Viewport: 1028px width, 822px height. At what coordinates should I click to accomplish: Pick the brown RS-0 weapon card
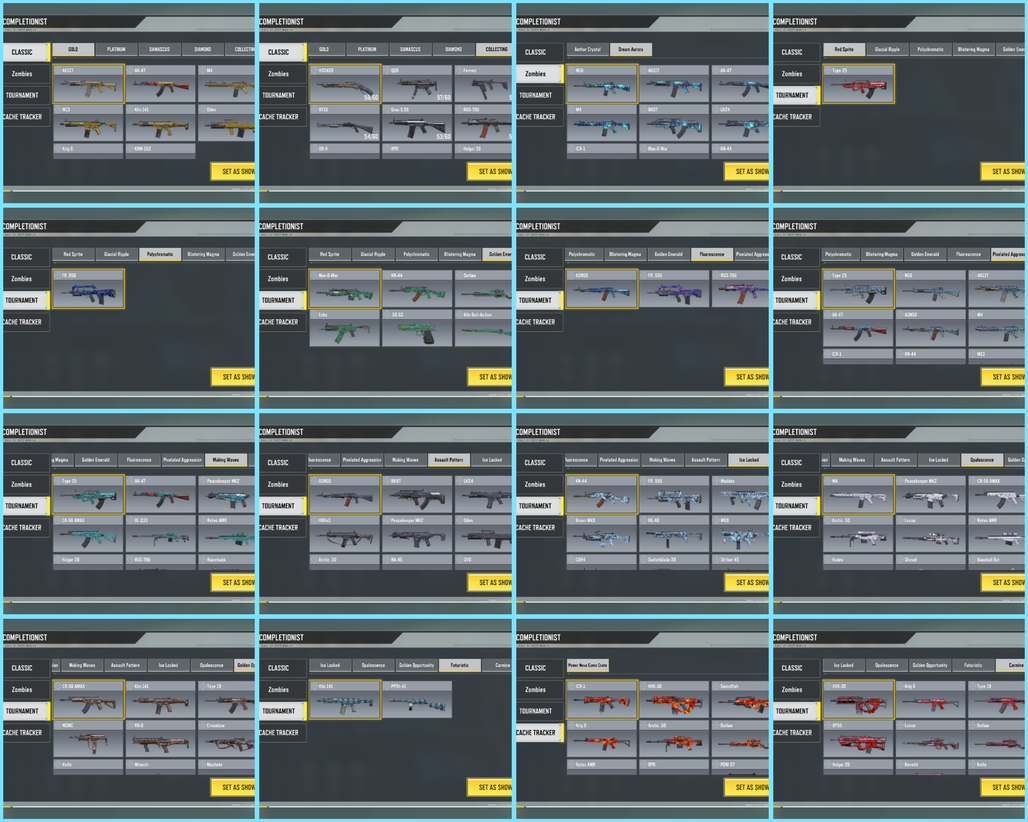tap(161, 739)
